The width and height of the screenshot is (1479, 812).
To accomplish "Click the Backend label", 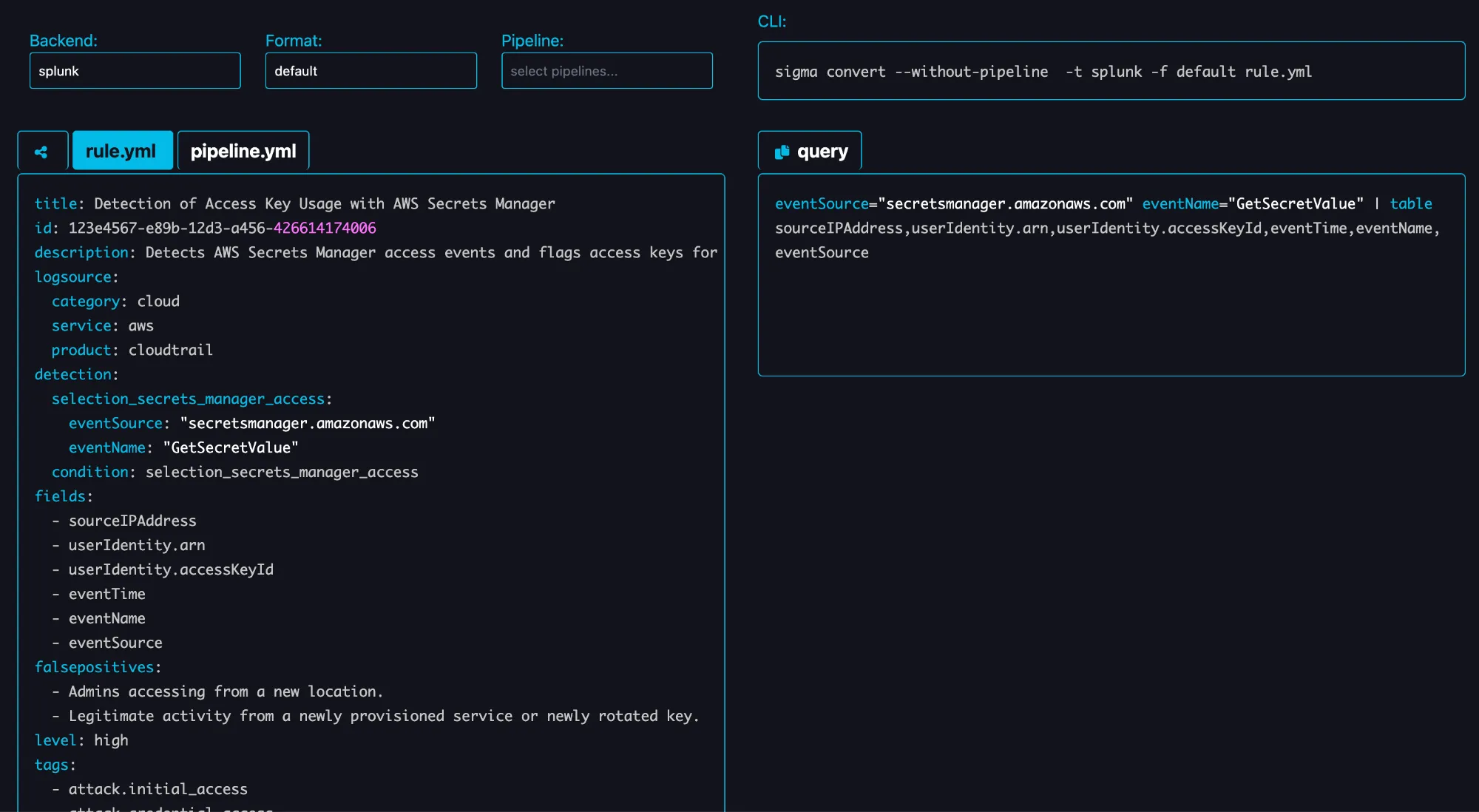I will (64, 41).
